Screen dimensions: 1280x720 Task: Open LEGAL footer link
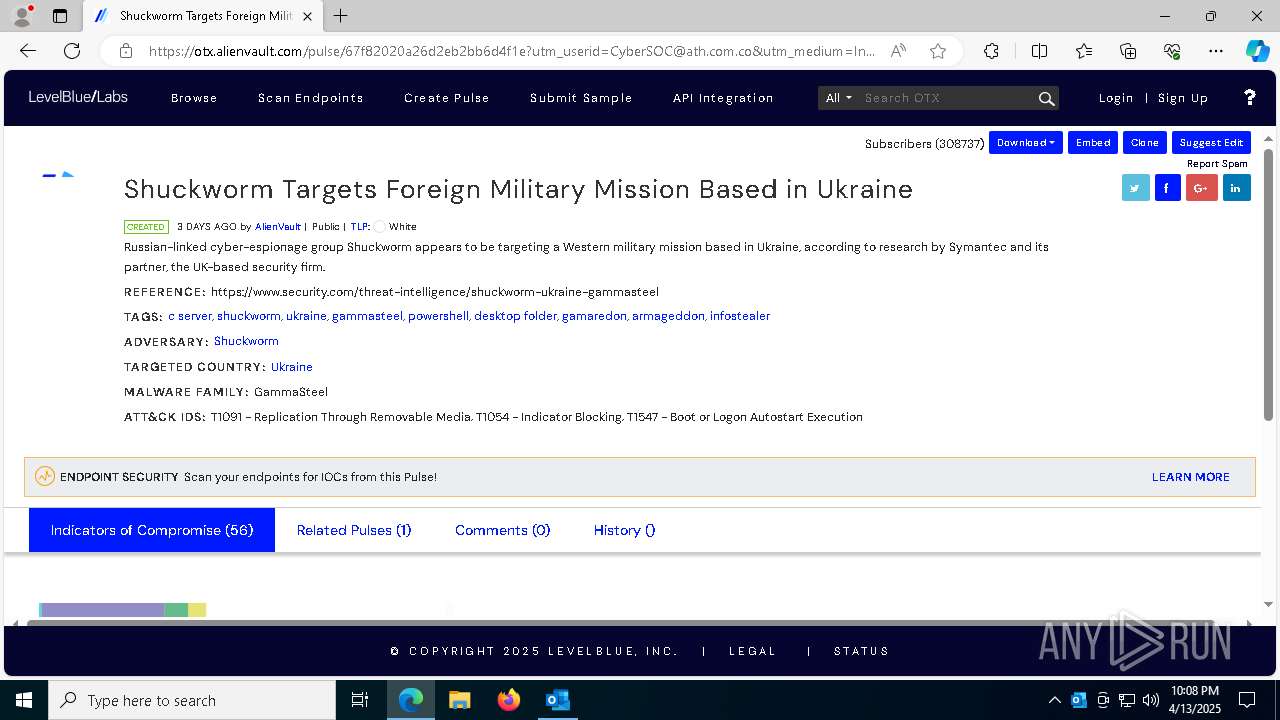click(753, 651)
